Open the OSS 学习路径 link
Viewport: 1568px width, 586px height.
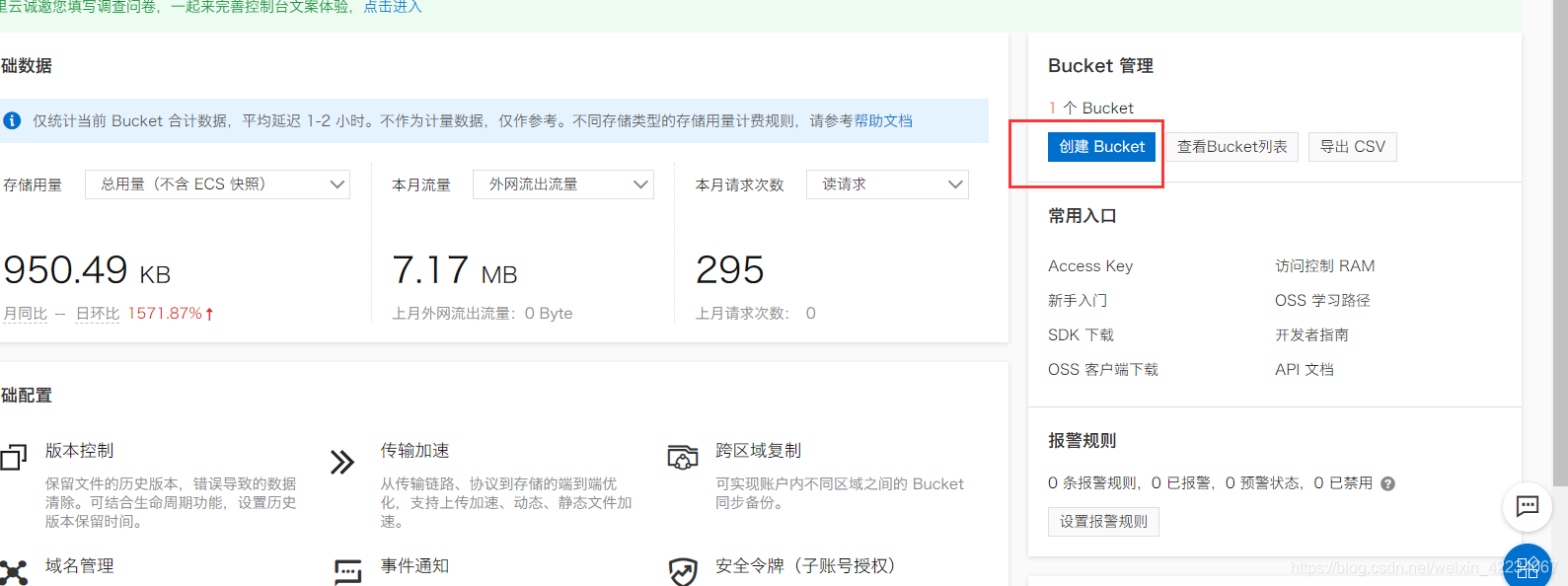point(1322,301)
